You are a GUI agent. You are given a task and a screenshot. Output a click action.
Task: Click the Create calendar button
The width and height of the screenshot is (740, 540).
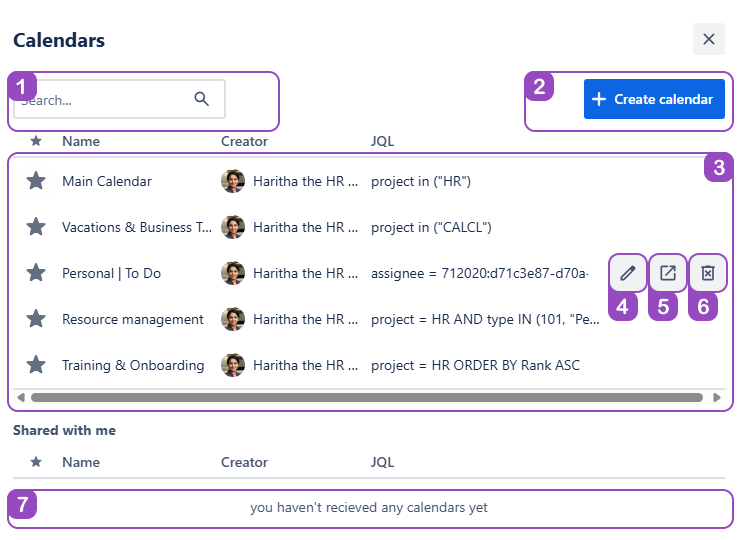[x=654, y=99]
